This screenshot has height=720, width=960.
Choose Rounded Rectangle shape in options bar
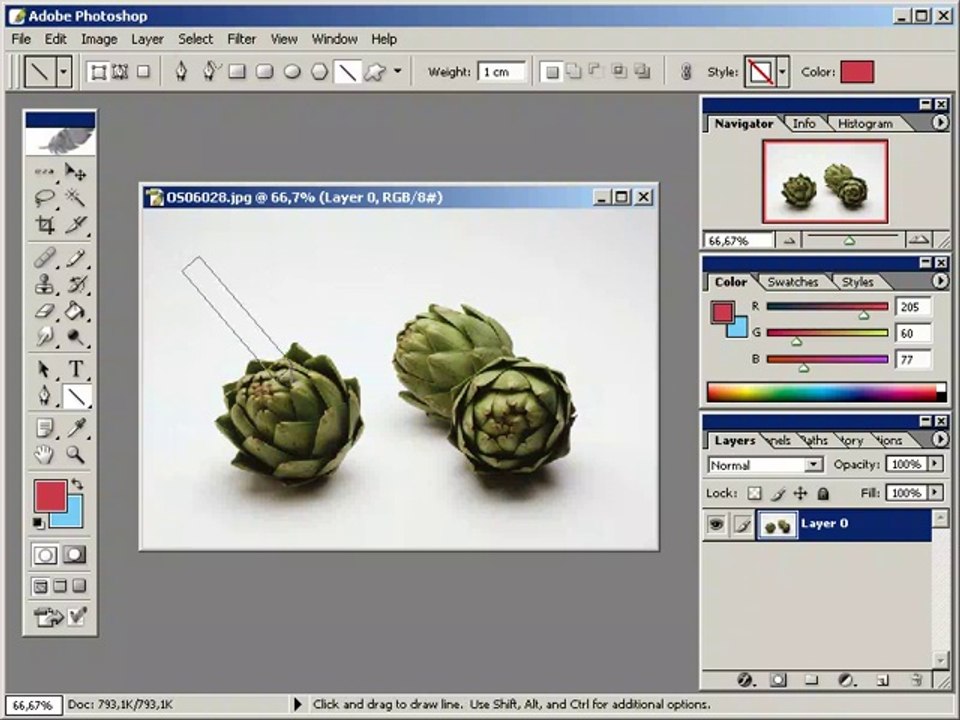point(264,72)
